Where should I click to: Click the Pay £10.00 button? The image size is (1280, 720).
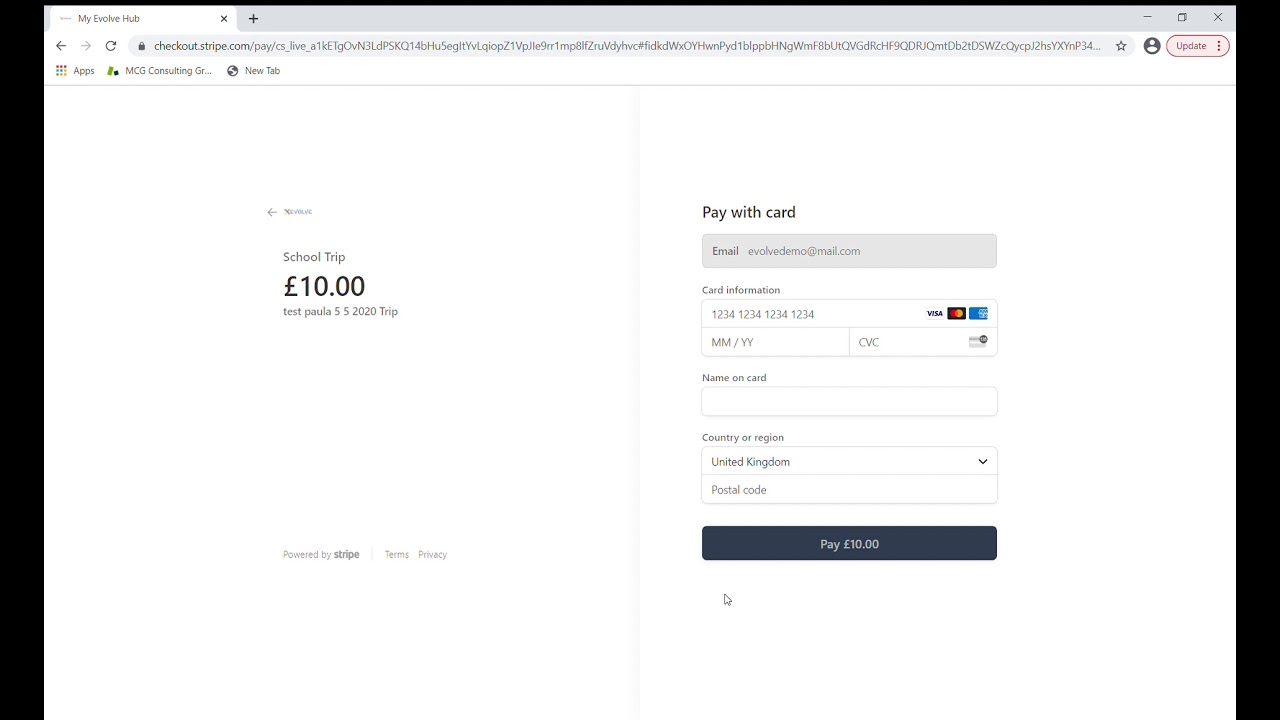849,544
